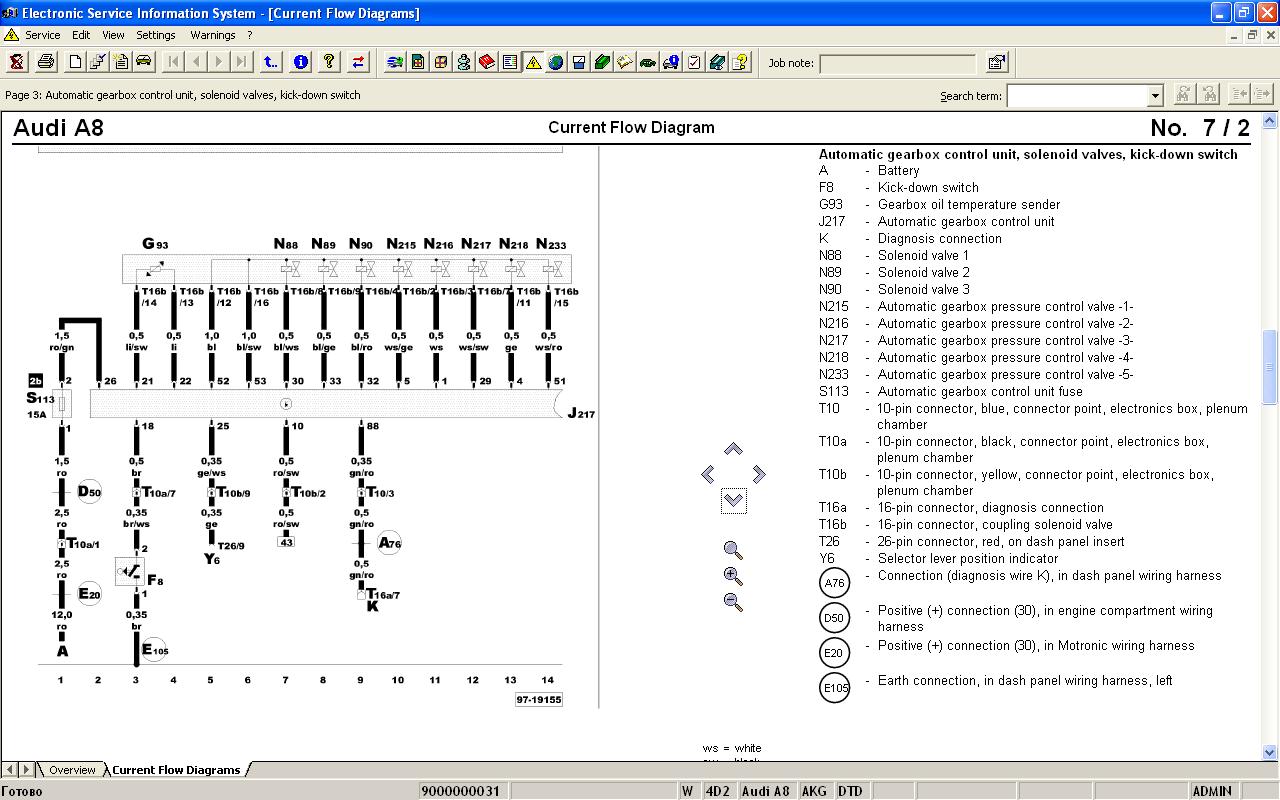Navigate diagram down with the down chevron
Viewport: 1280px width, 800px height.
tap(733, 500)
